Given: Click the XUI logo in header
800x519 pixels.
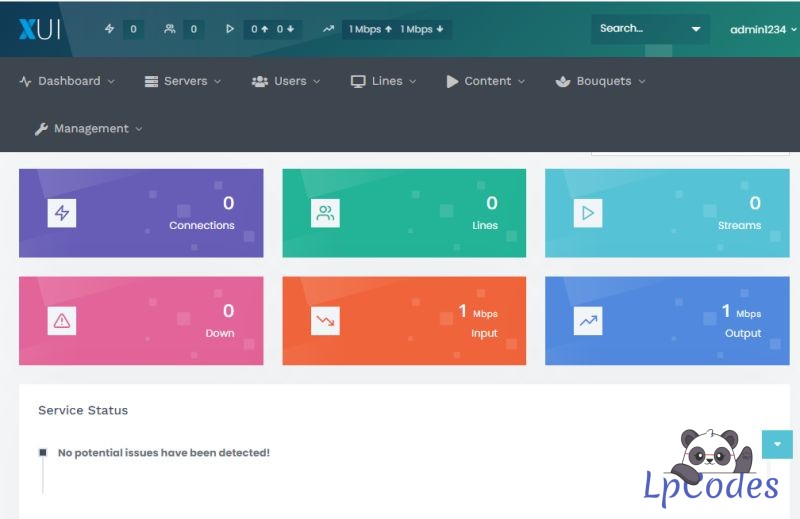Looking at the screenshot, I should pyautogui.click(x=40, y=29).
